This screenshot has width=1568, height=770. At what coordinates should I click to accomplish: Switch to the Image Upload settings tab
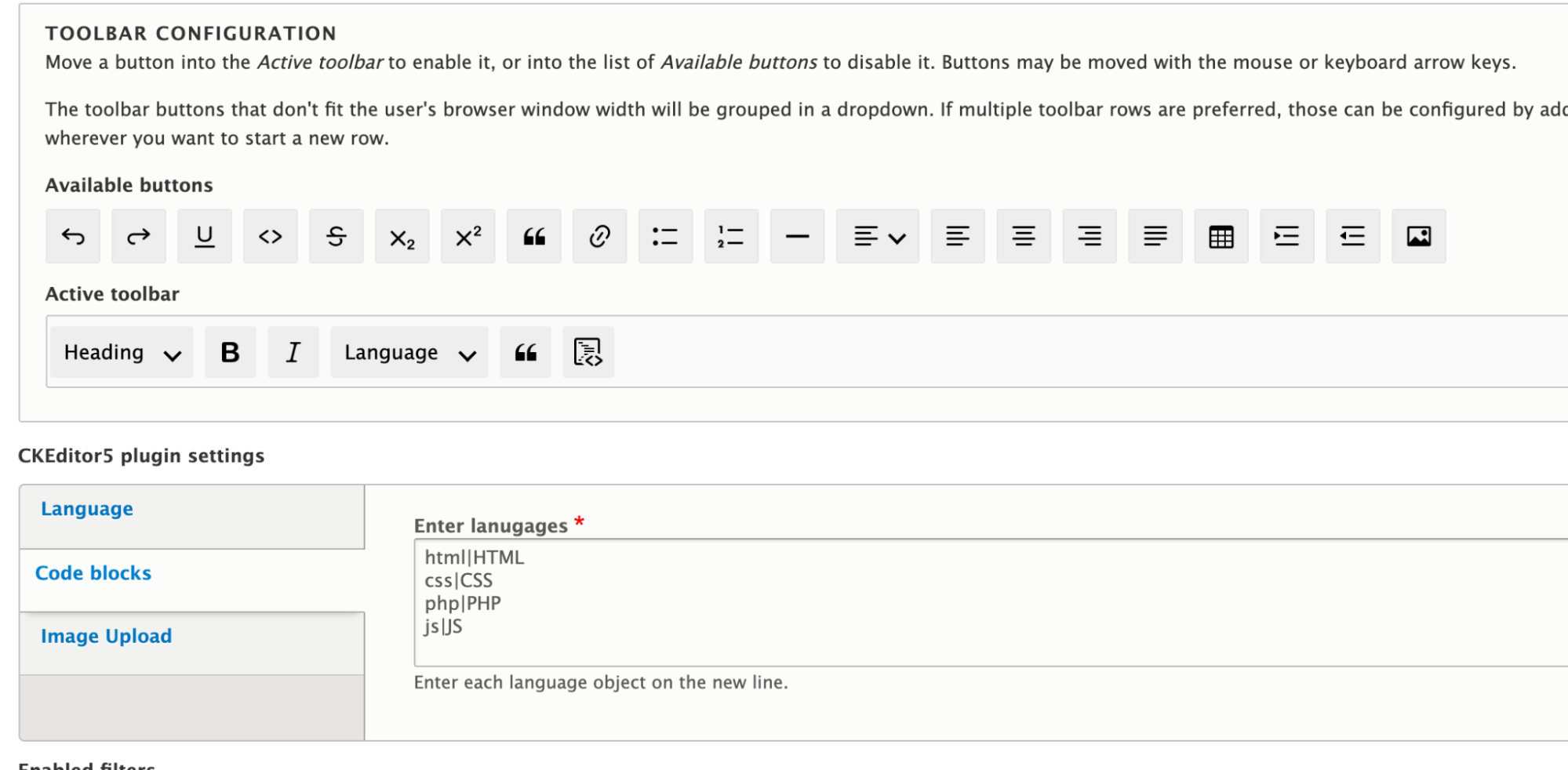coord(107,636)
